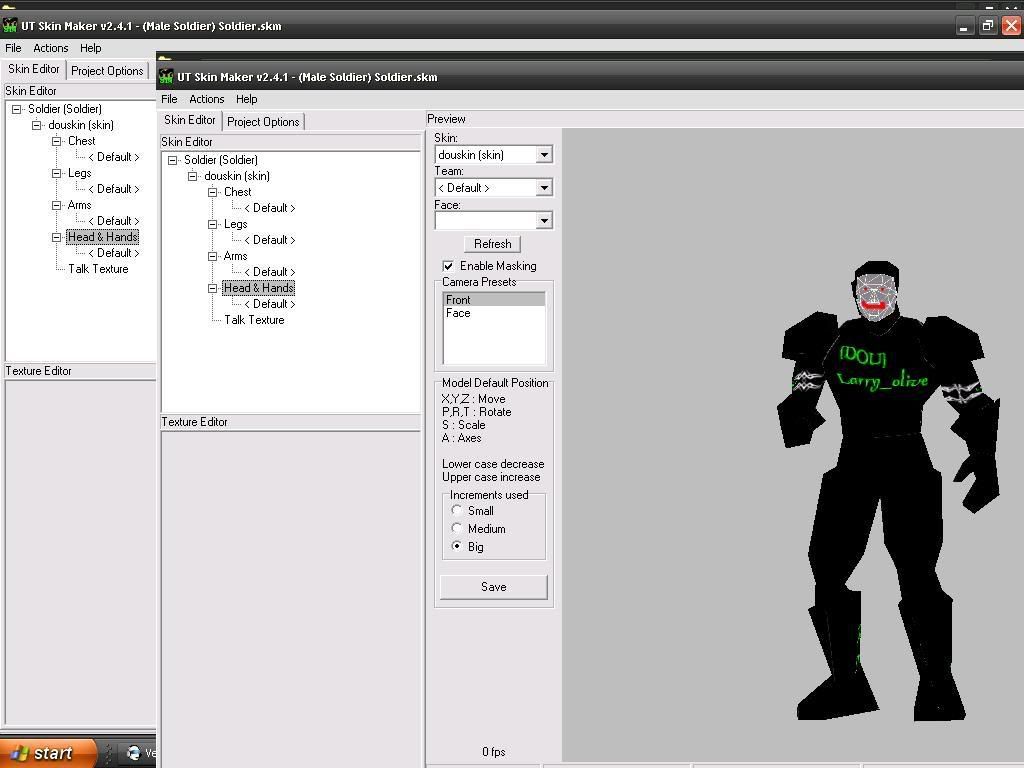Close the back UT Skin Maker window
The height and width of the screenshot is (768, 1024).
tap(1011, 25)
